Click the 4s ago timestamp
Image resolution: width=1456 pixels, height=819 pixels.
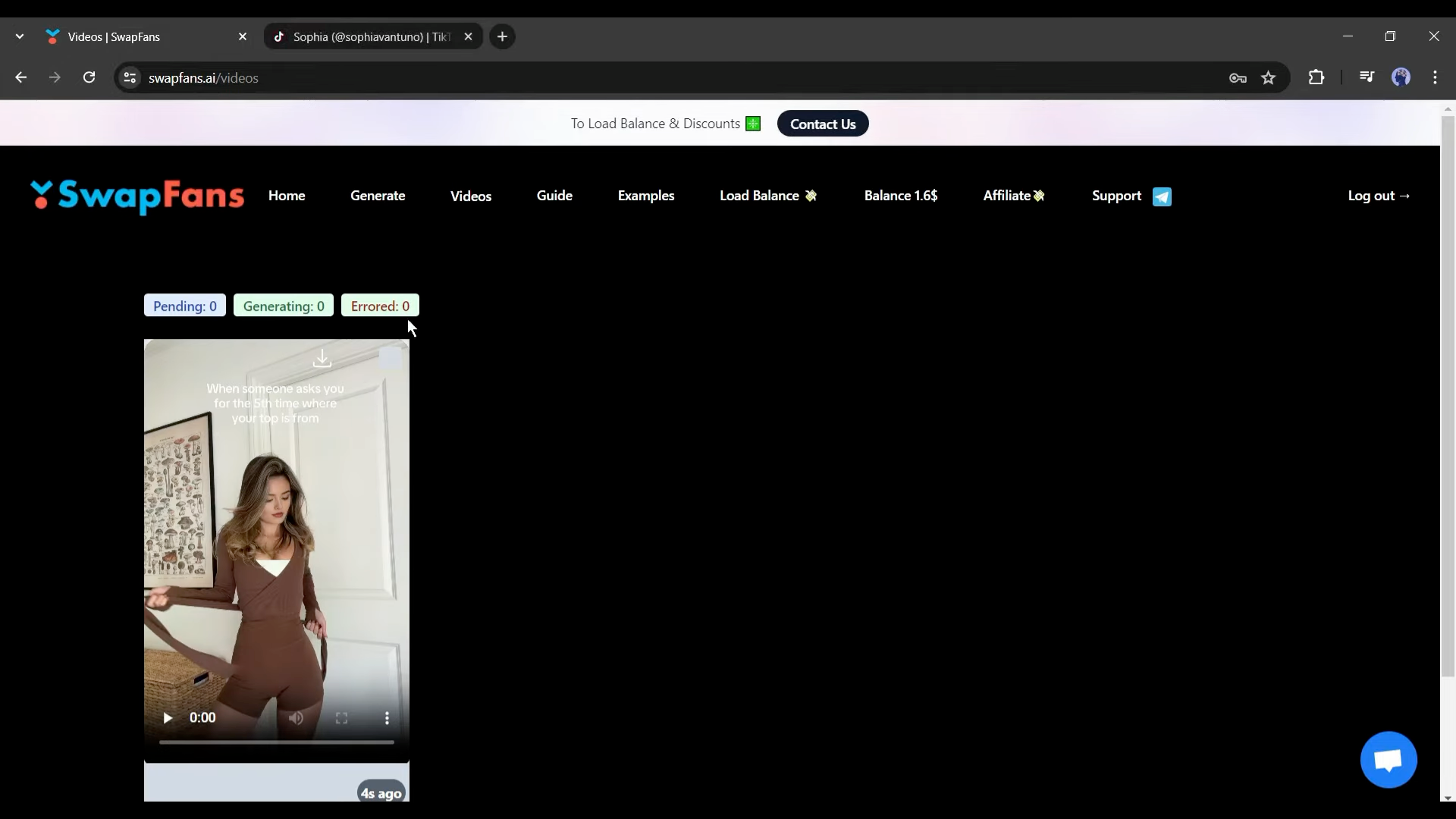[381, 793]
